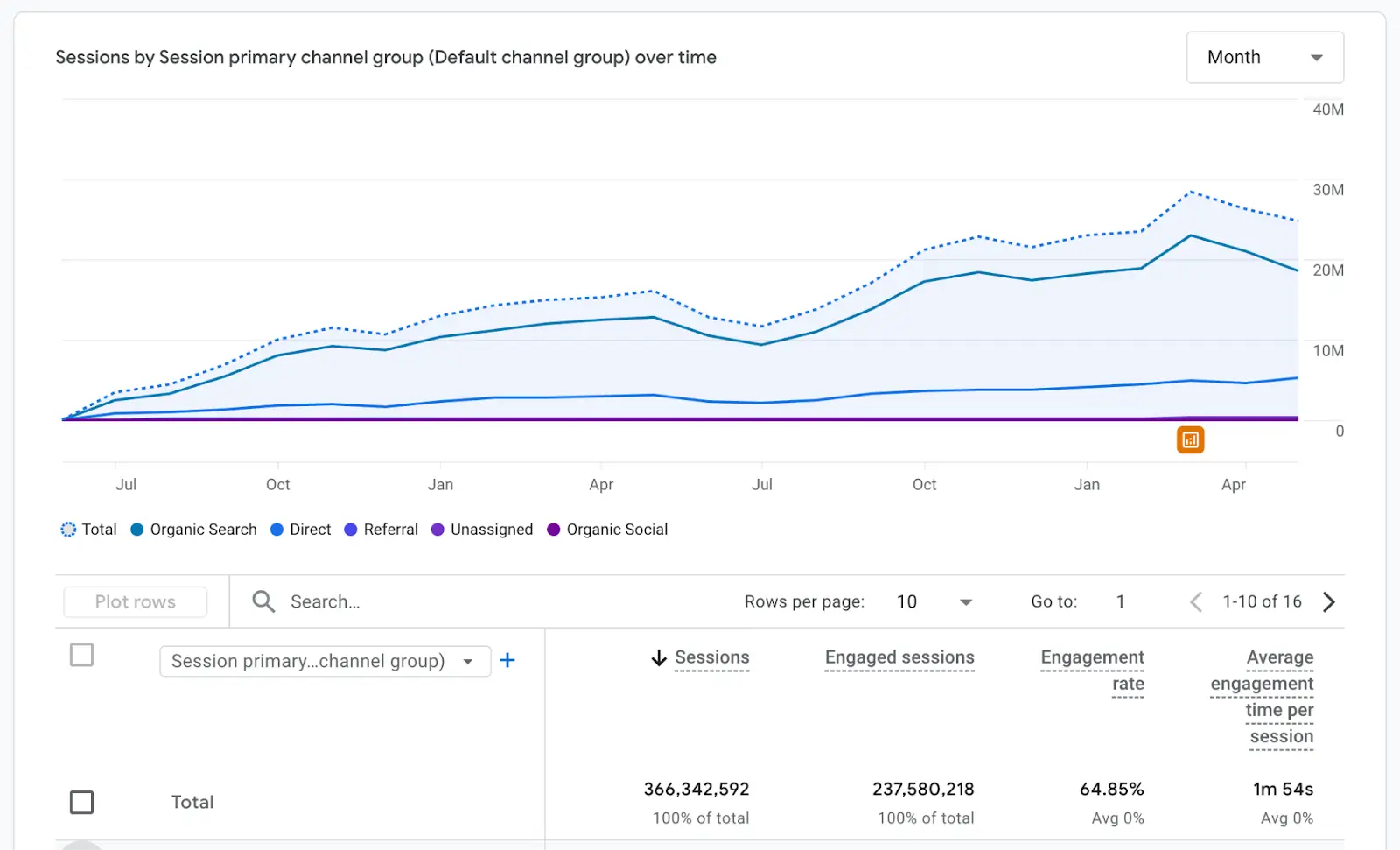This screenshot has height=850, width=1400.
Task: Toggle the Total series legend icon
Action: click(x=68, y=530)
